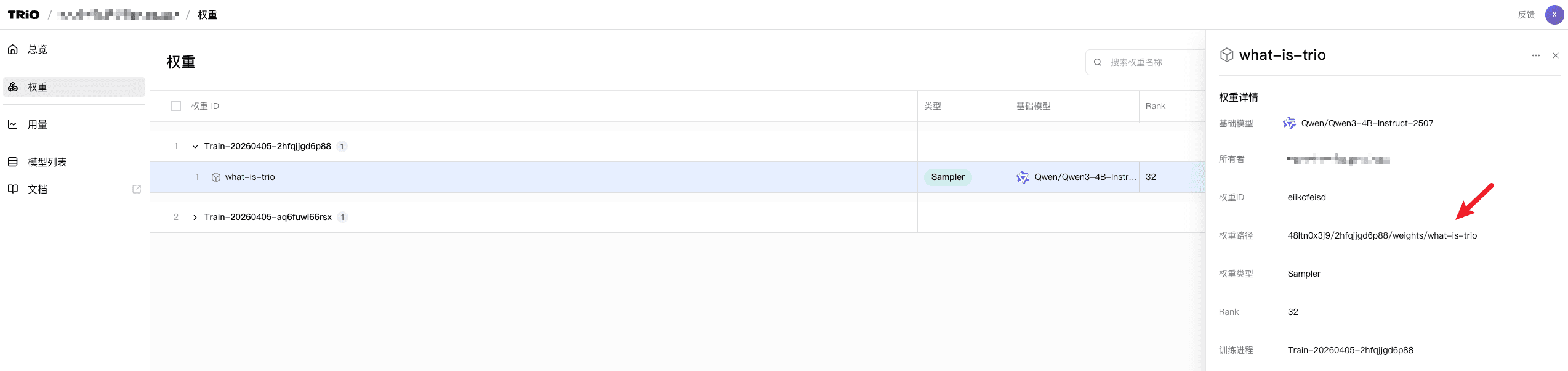This screenshot has height=371, width=1568.
Task: Click the TRIO logo
Action: tap(23, 15)
